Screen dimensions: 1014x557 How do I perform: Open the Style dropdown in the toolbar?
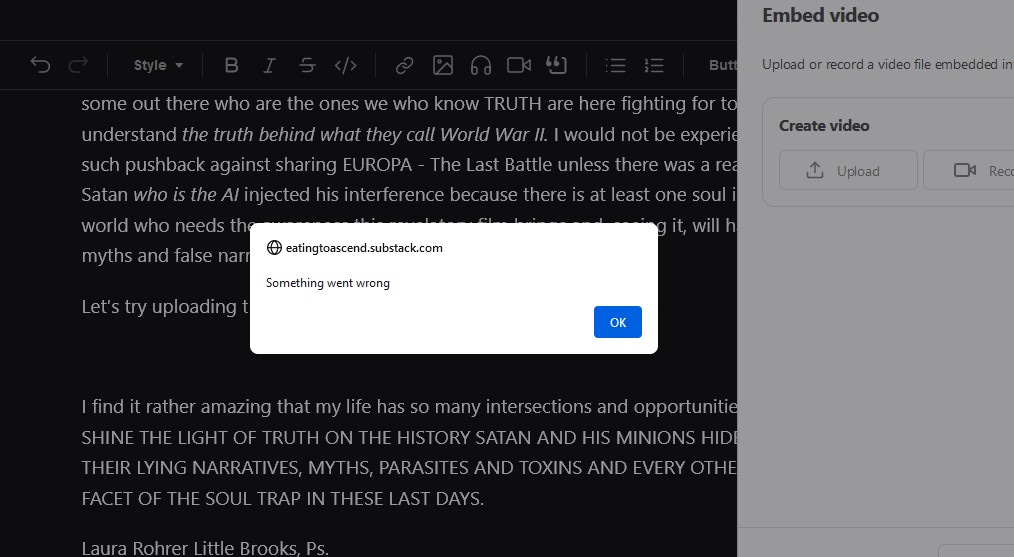coord(158,65)
